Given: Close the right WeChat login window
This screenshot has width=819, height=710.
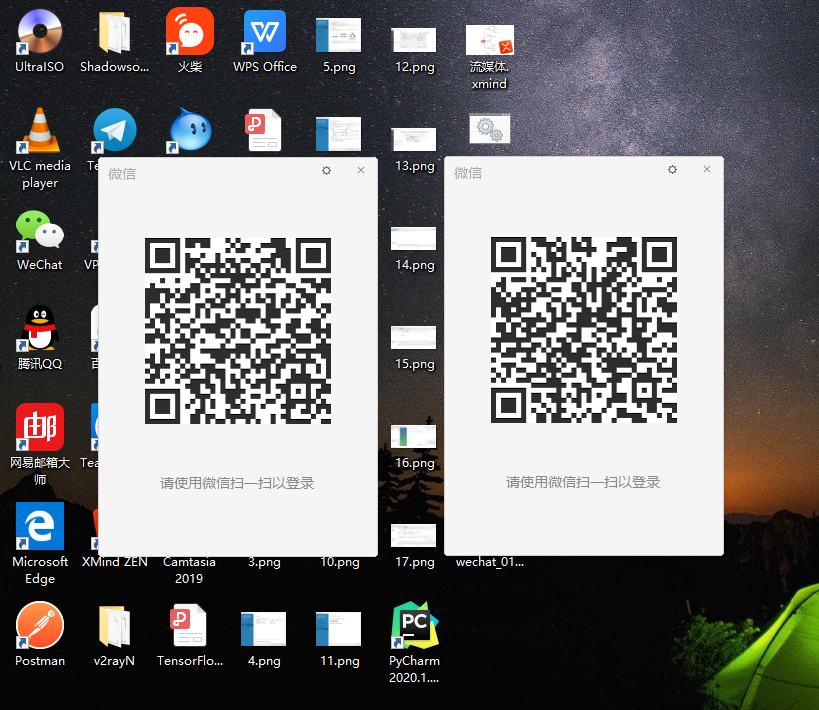Looking at the screenshot, I should pyautogui.click(x=707, y=169).
